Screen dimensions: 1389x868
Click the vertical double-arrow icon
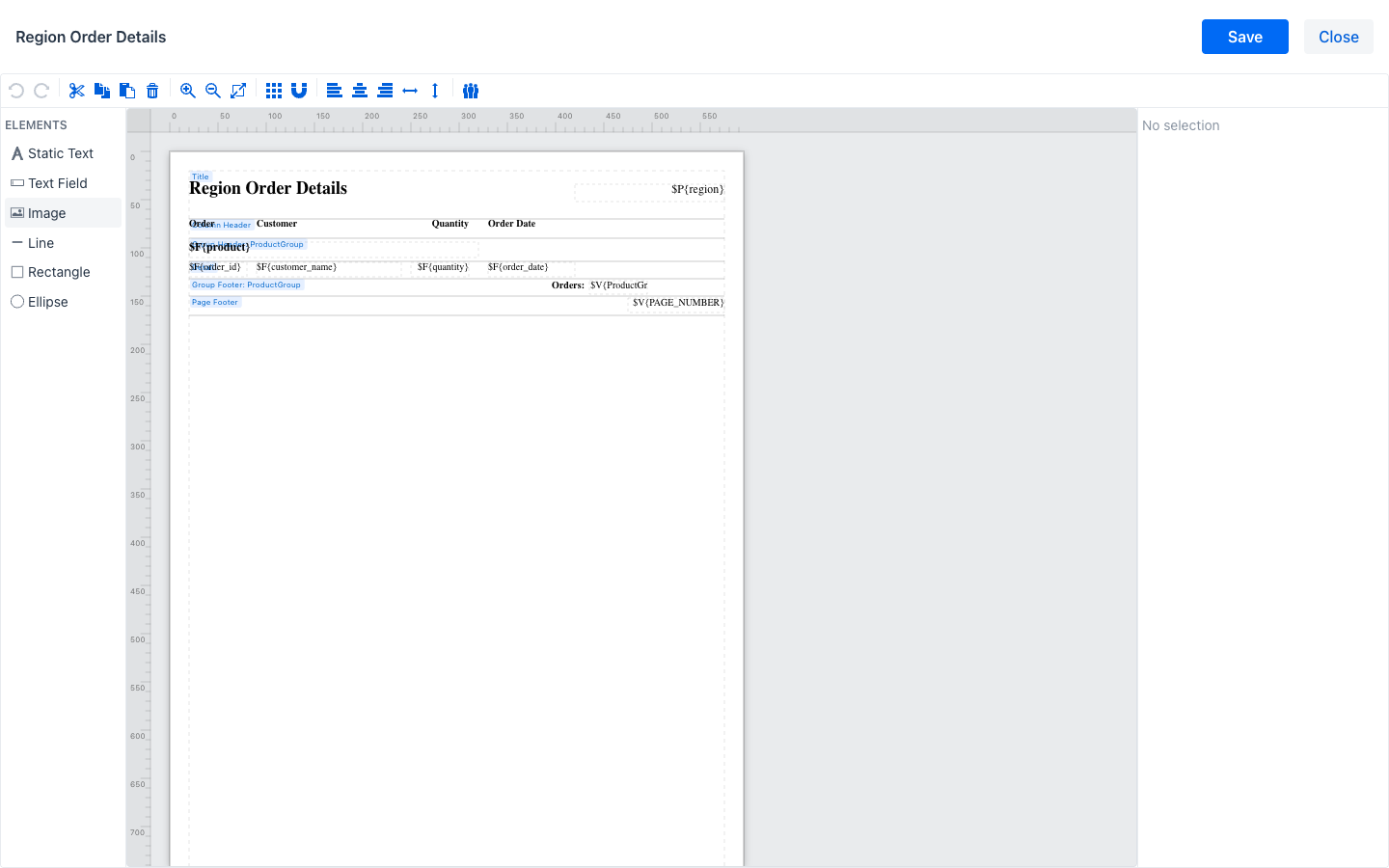pos(435,91)
